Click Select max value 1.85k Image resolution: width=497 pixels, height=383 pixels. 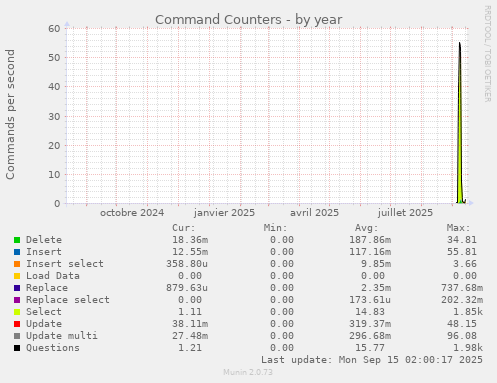click(x=468, y=312)
